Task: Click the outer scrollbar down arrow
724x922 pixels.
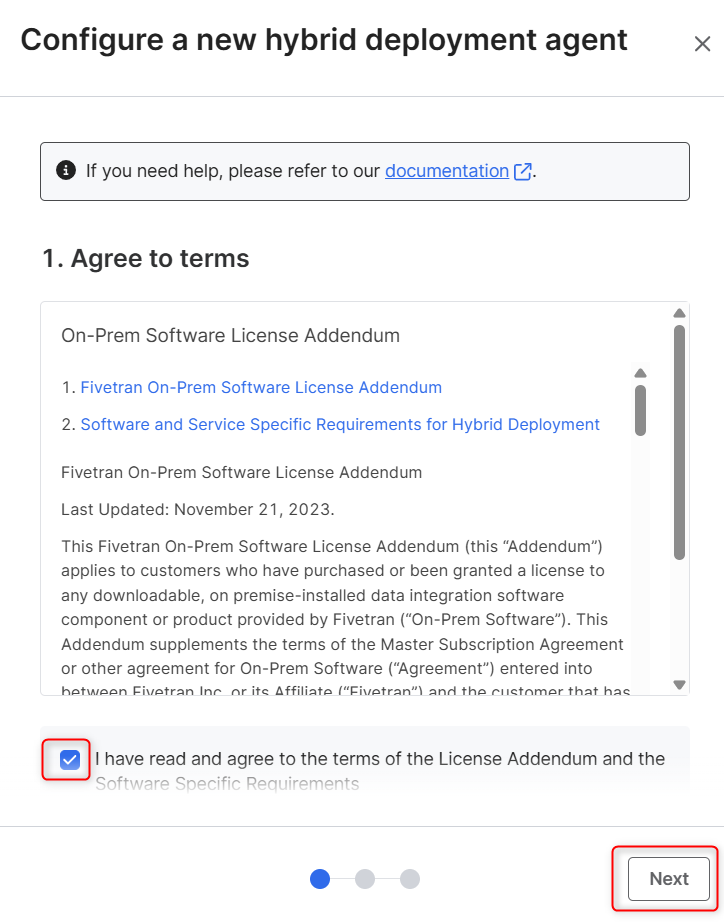Action: 679,684
